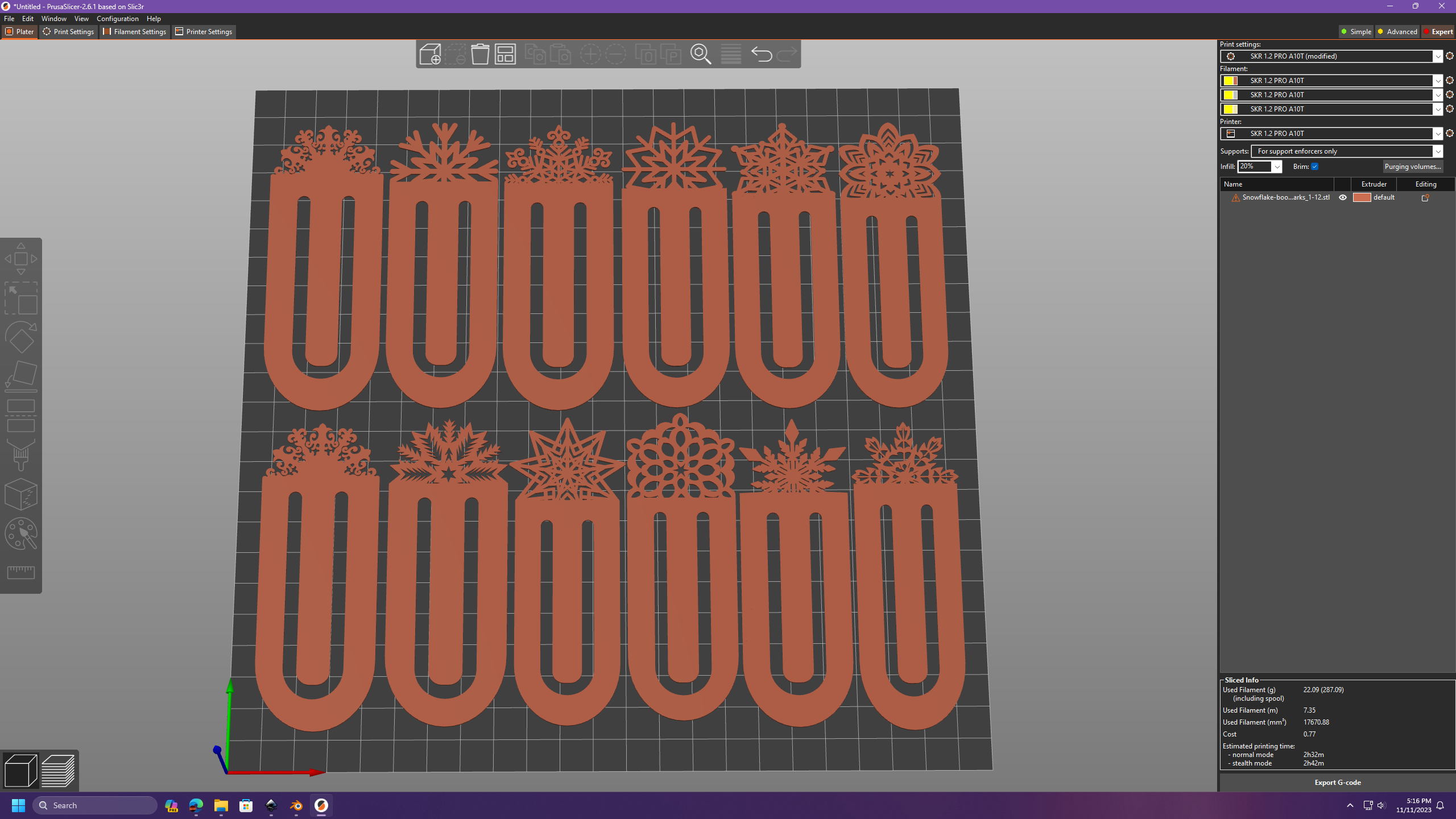Viewport: 1456px width, 819px height.
Task: Open the Measure ruler tool
Action: point(21,572)
